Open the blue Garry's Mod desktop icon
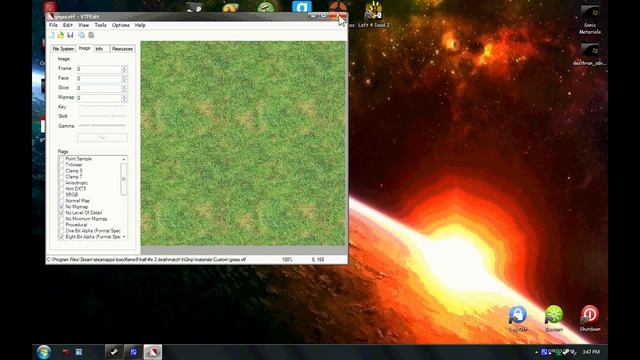The width and height of the screenshot is (640, 360). click(302, 7)
